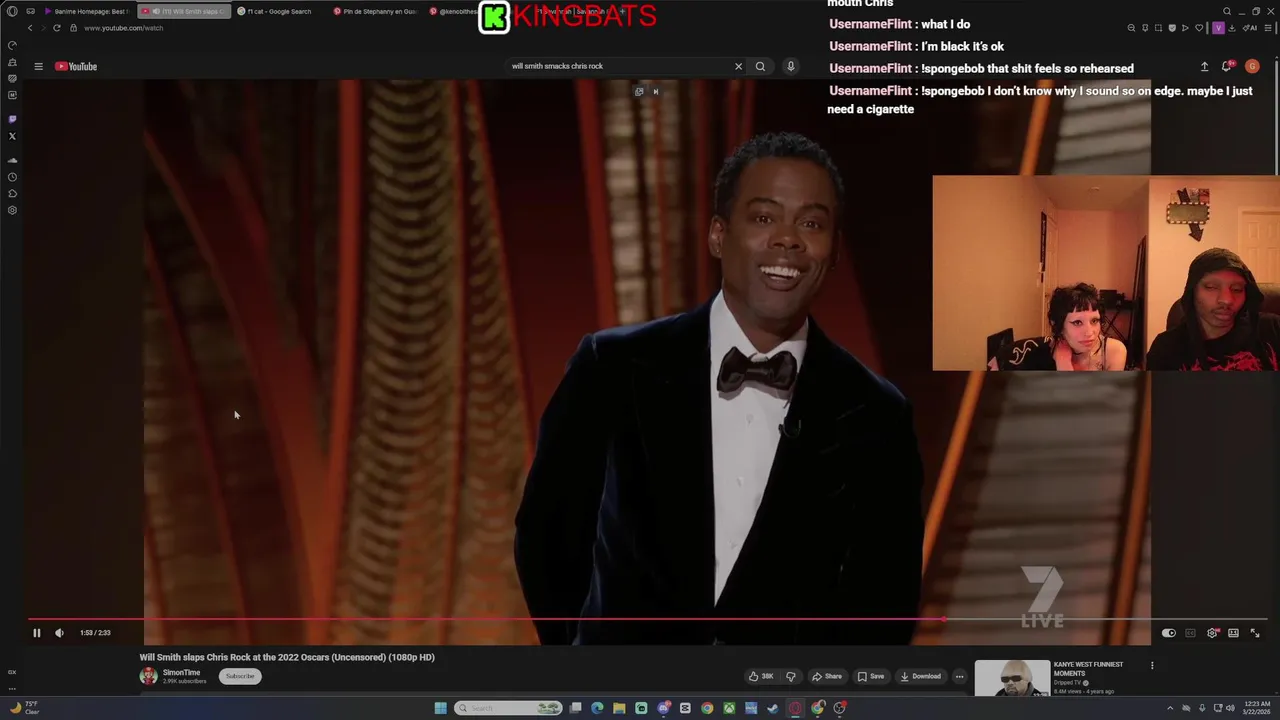Viewport: 1280px width, 720px height.
Task: Switch to 'f1 cat - Google Search' tab
Action: coord(278,11)
